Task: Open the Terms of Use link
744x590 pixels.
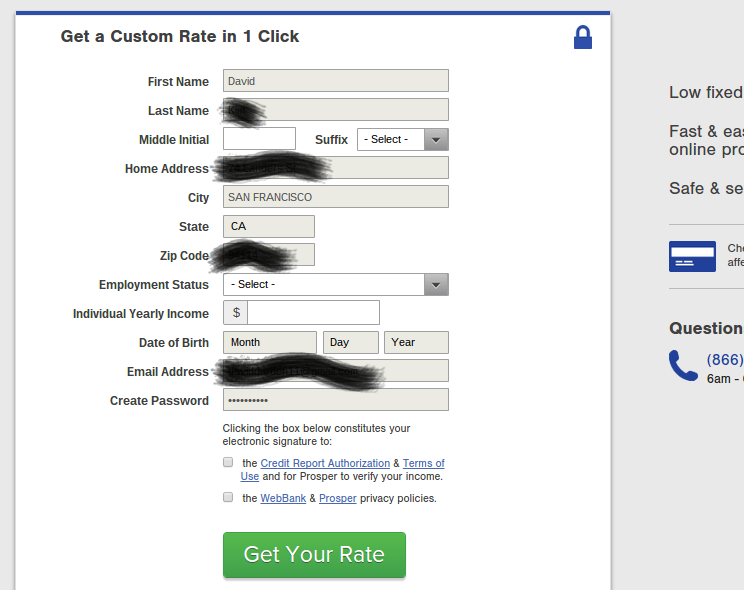Action: coord(424,463)
